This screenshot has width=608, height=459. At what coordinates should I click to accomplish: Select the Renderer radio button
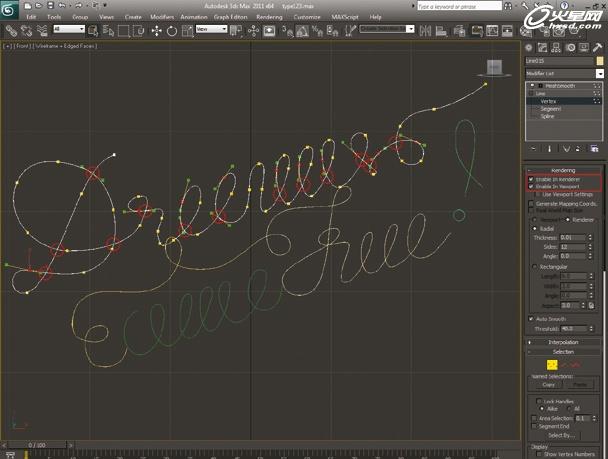point(568,220)
